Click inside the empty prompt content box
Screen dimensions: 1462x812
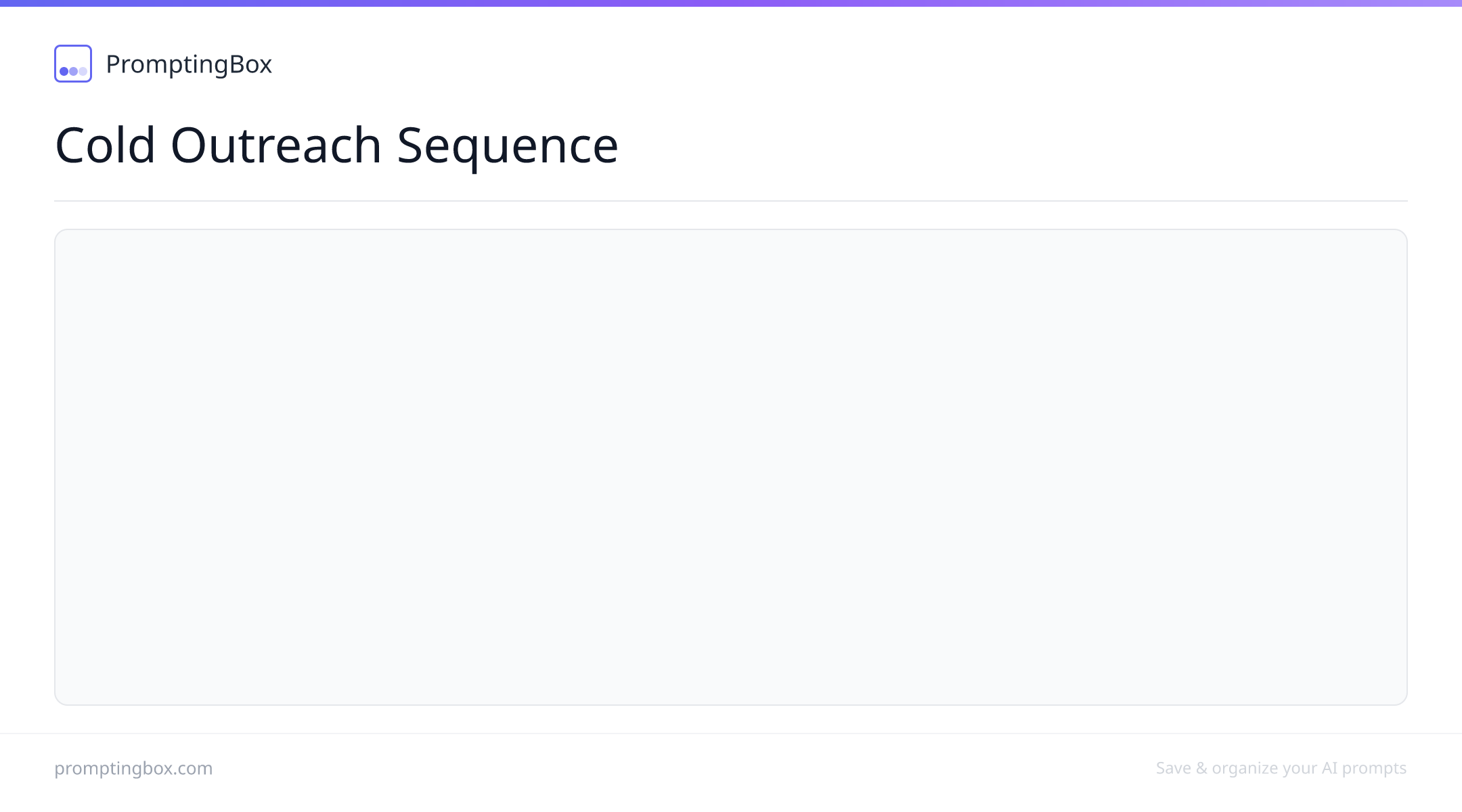point(731,467)
